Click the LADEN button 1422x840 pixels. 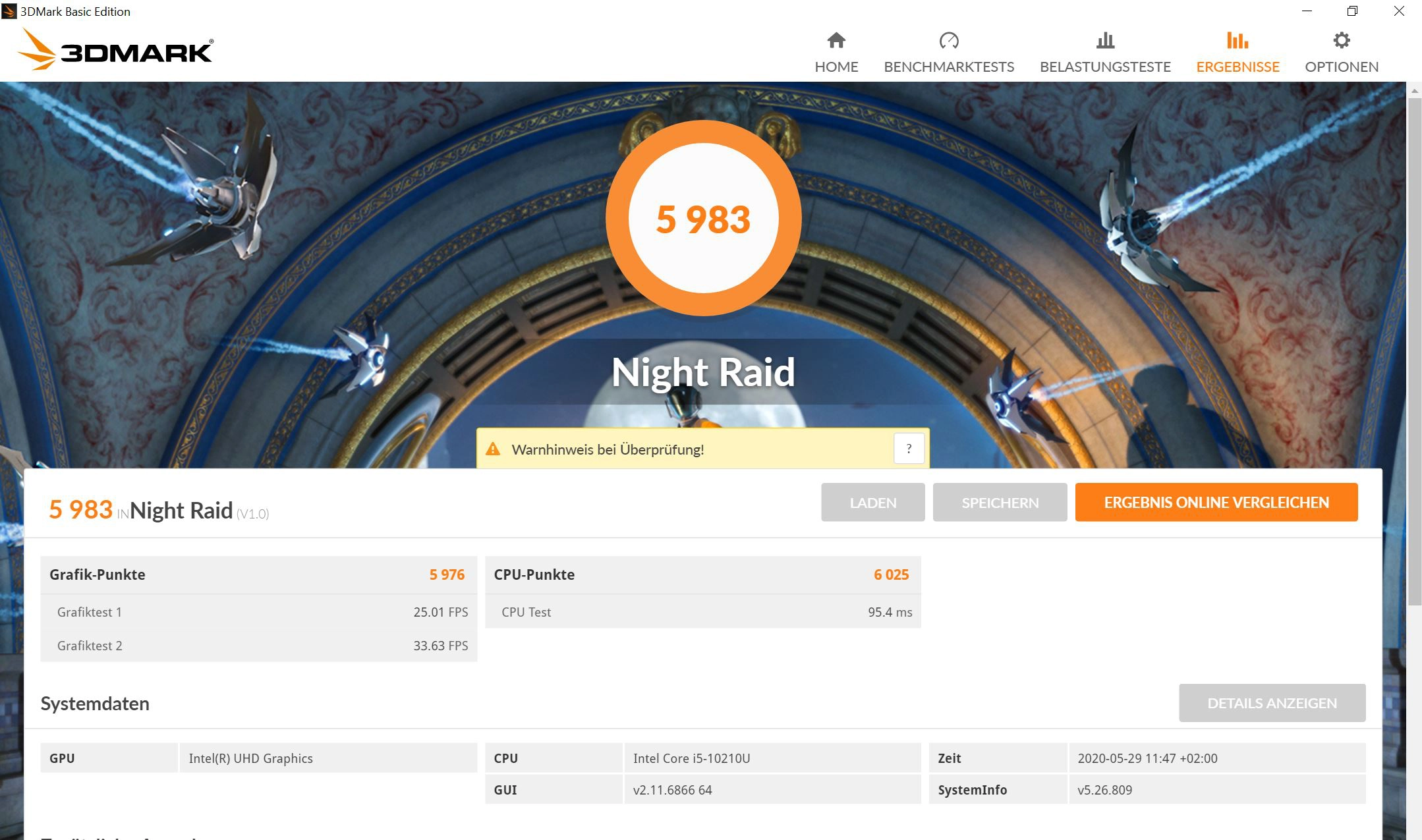click(873, 503)
